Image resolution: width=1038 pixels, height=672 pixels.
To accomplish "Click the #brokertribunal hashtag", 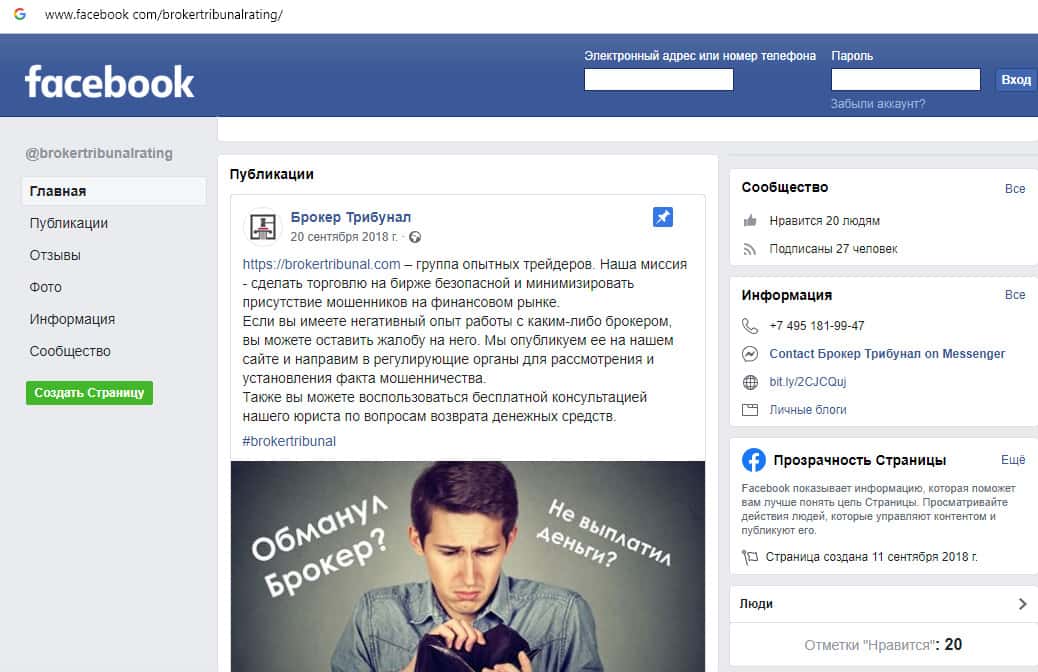I will pyautogui.click(x=289, y=441).
